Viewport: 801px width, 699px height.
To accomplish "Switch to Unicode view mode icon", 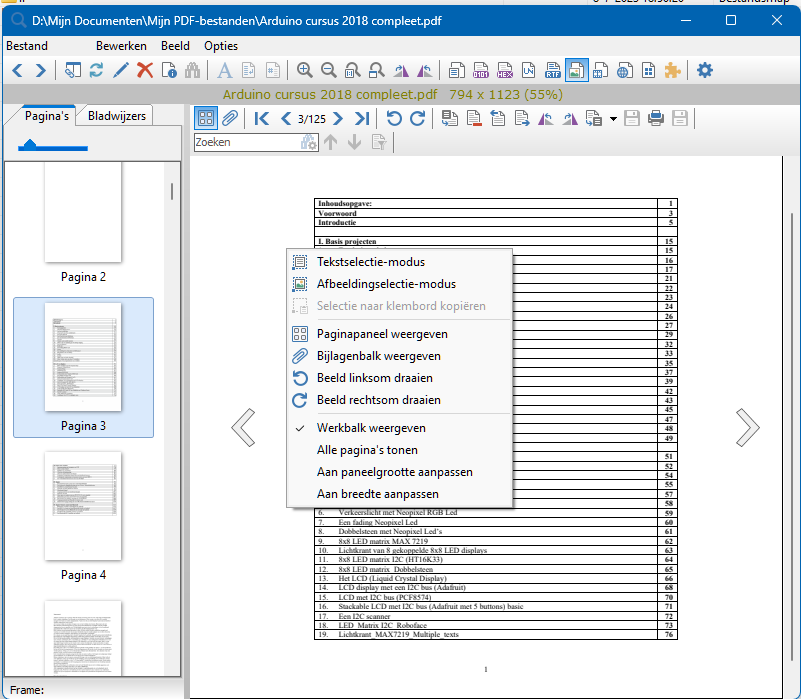I will click(x=529, y=71).
